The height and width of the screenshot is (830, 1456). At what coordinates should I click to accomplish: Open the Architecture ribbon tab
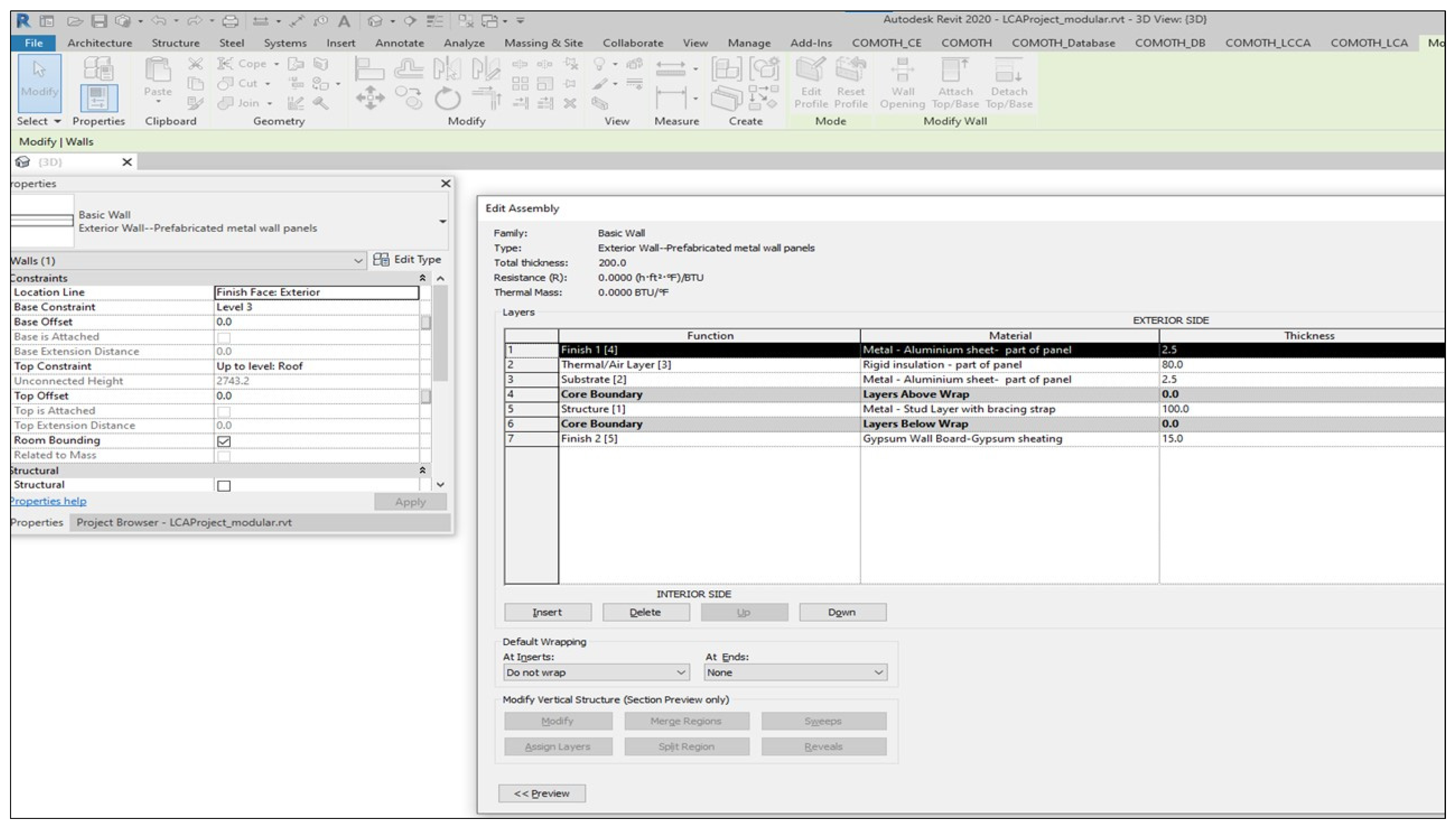99,43
